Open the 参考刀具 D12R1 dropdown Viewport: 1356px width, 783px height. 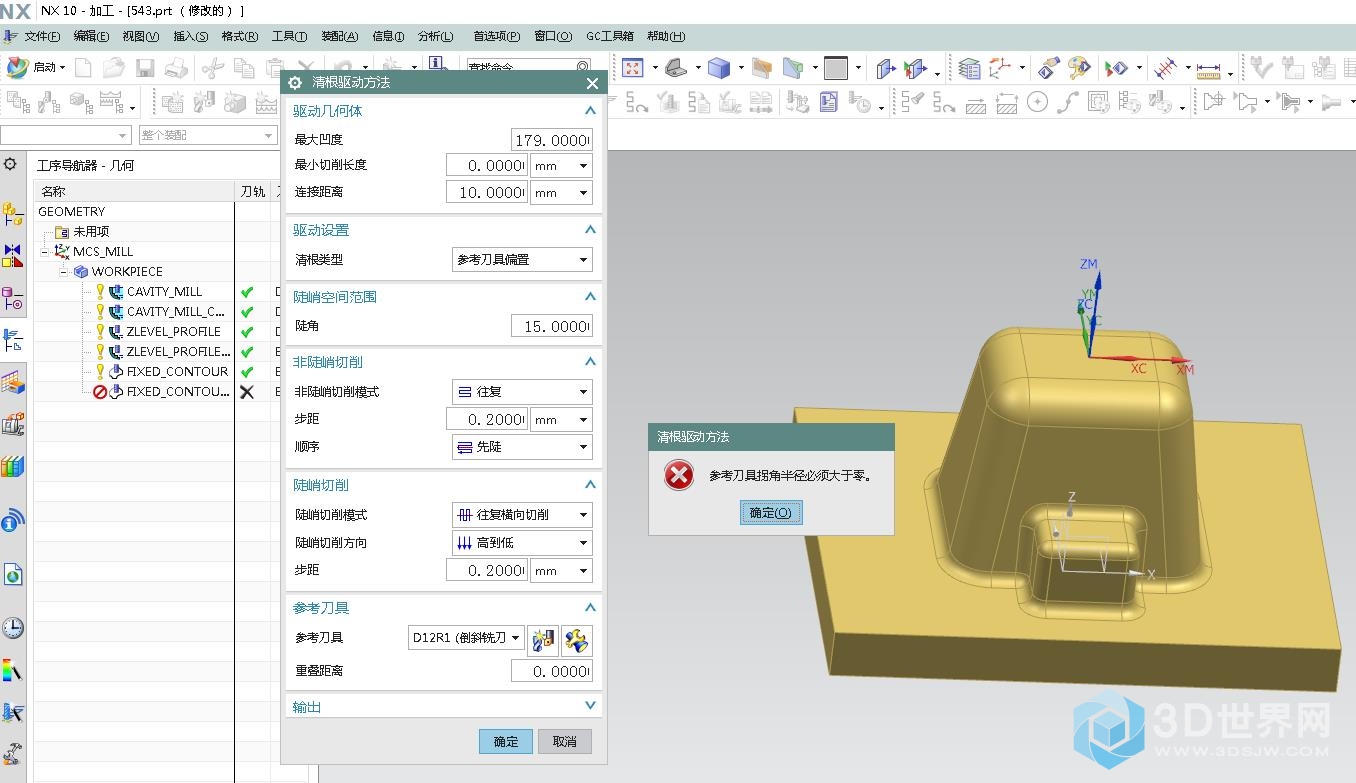point(466,638)
